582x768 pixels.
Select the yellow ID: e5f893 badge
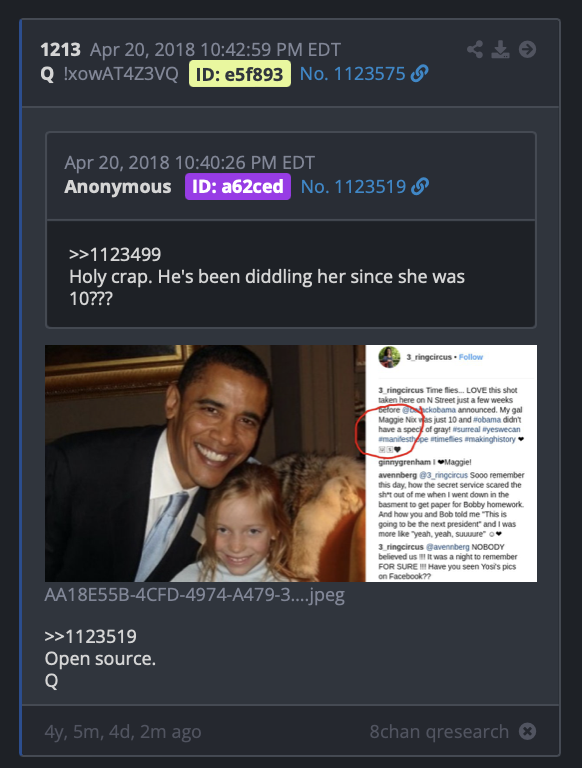click(x=240, y=74)
